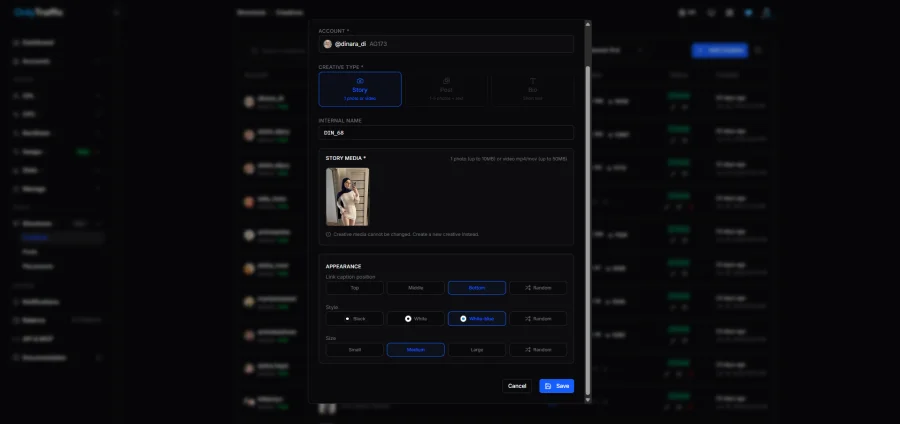Screen dimensions: 900x424
Task: Pick Random for caption style
Action: click(x=538, y=318)
